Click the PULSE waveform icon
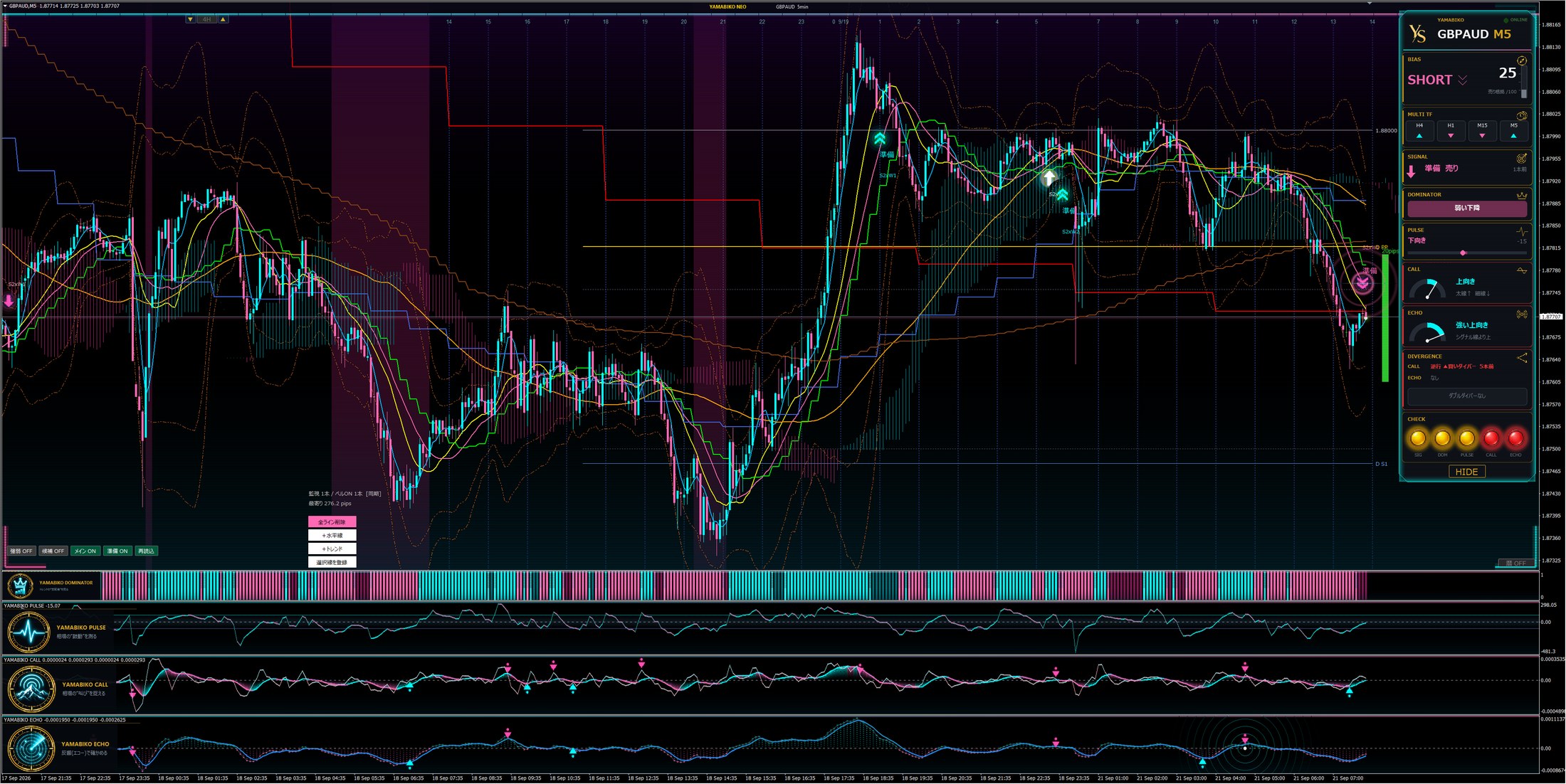1566x784 pixels. click(1522, 231)
